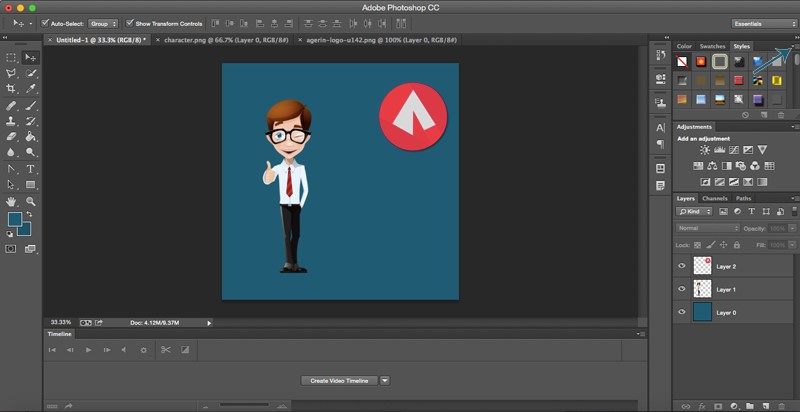The image size is (800, 412).
Task: Open the Essentials workspace dropdown
Action: coord(763,23)
